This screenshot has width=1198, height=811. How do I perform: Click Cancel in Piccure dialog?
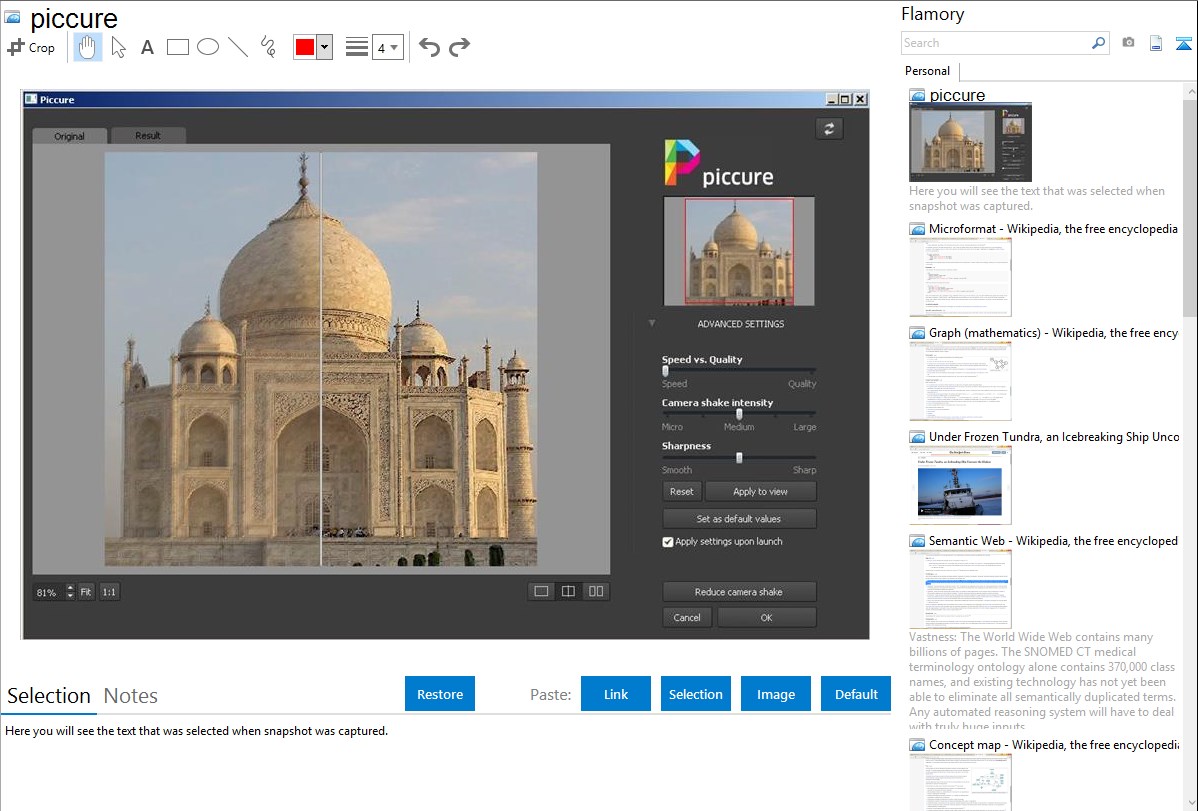point(687,618)
